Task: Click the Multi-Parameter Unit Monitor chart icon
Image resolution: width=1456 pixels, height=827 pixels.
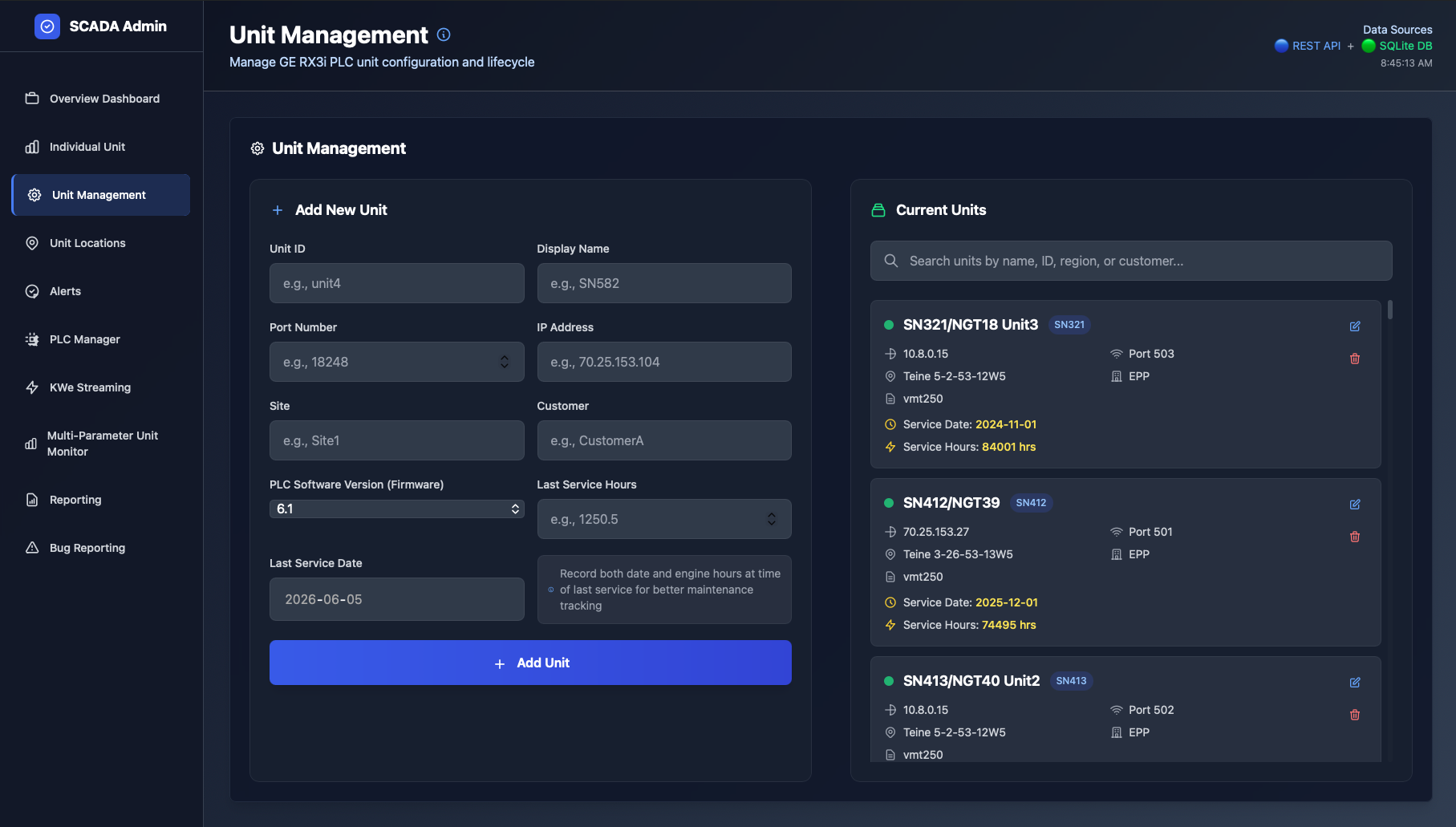Action: click(x=31, y=444)
